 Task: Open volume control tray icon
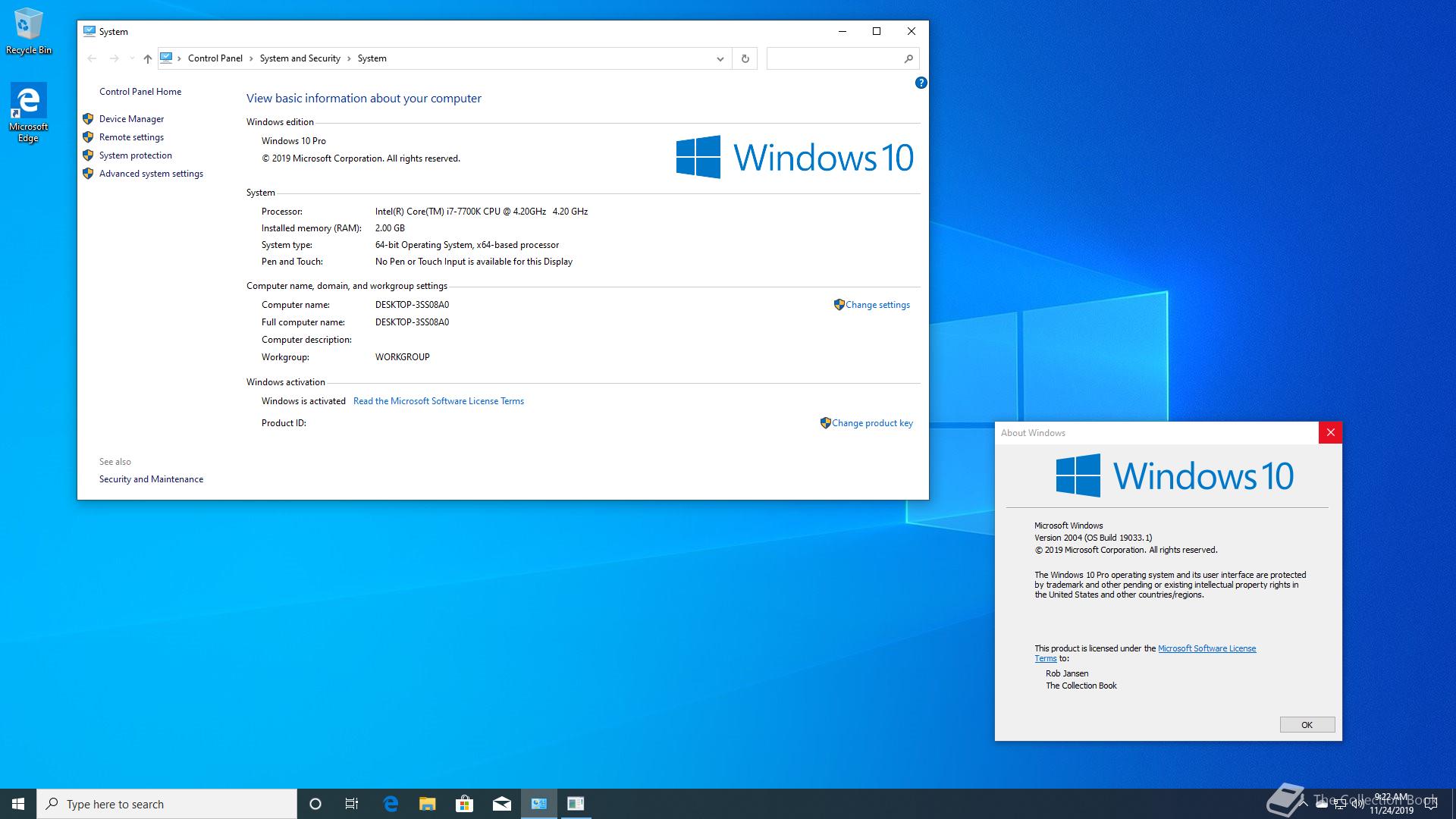click(x=1357, y=804)
